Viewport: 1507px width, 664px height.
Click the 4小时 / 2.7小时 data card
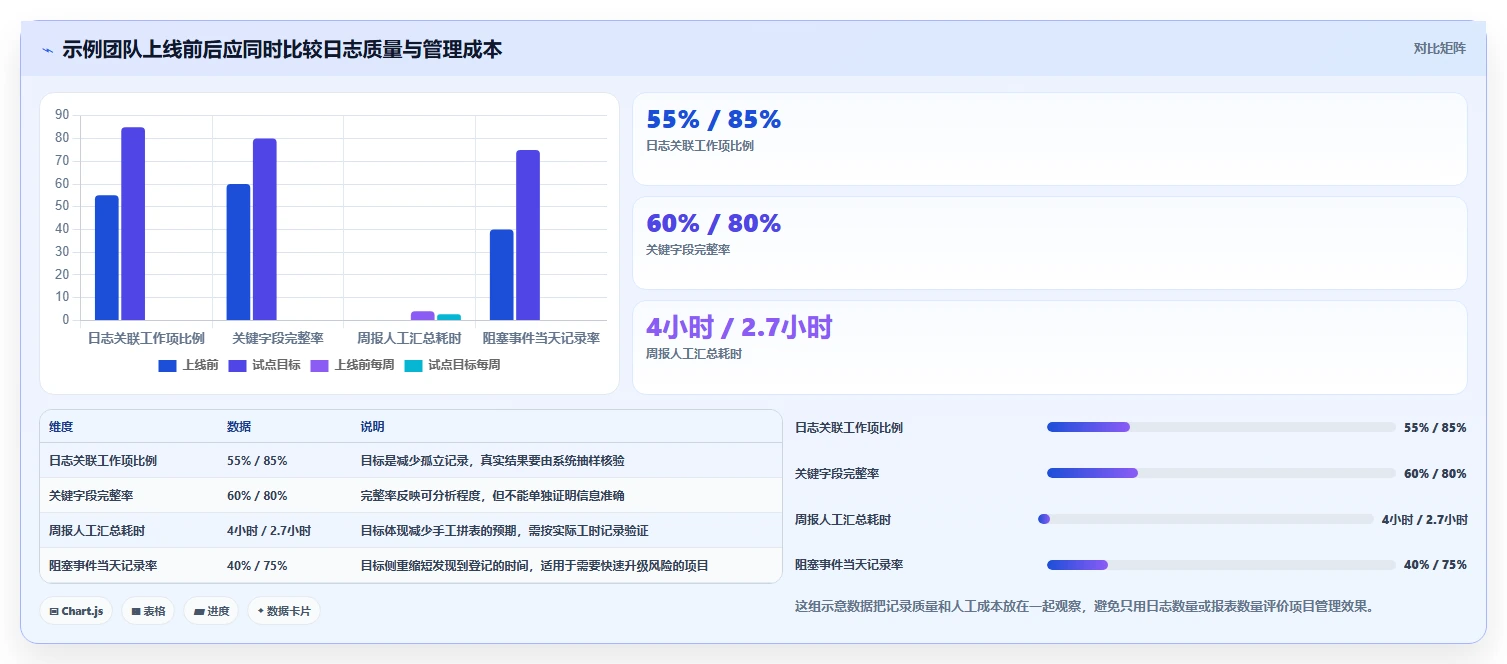pos(1050,347)
